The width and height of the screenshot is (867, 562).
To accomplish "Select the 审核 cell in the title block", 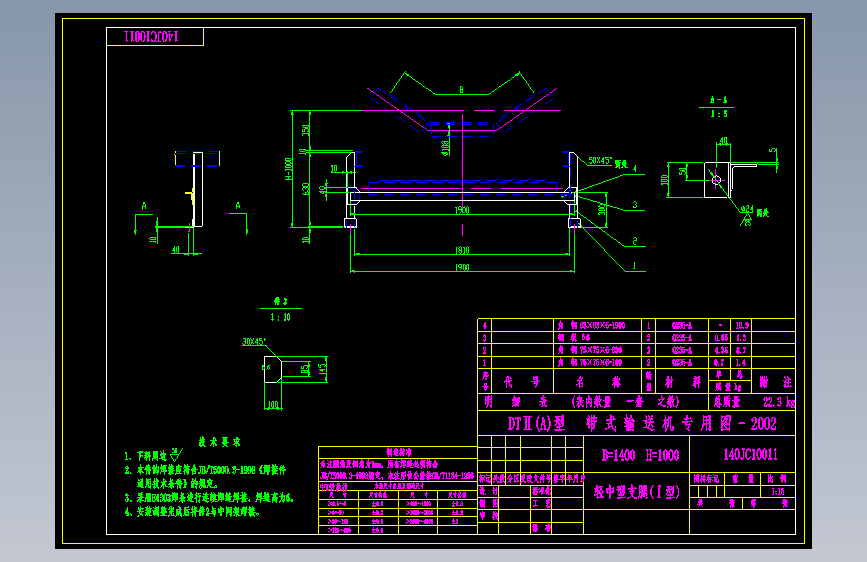I will click(x=489, y=516).
